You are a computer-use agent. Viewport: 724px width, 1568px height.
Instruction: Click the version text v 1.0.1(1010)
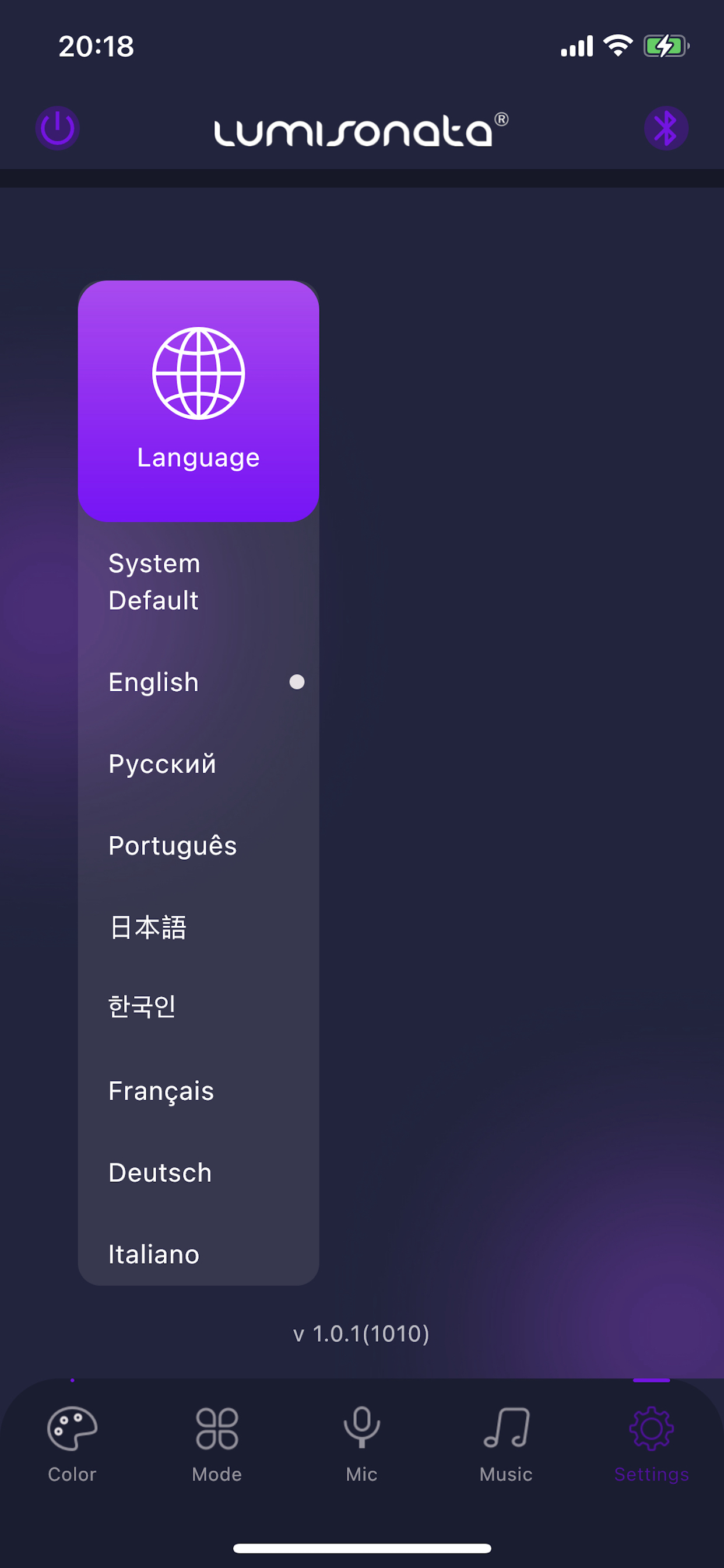coord(361,1333)
